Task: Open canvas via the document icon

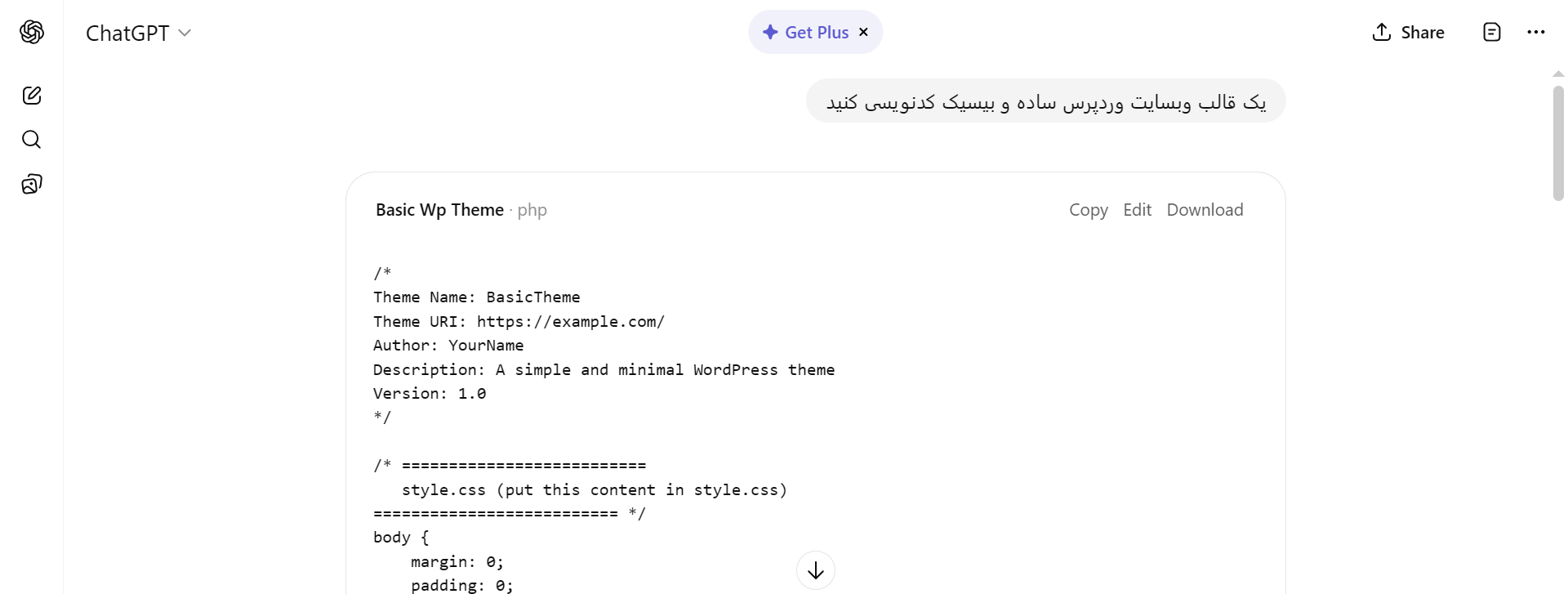Action: pyautogui.click(x=1492, y=32)
